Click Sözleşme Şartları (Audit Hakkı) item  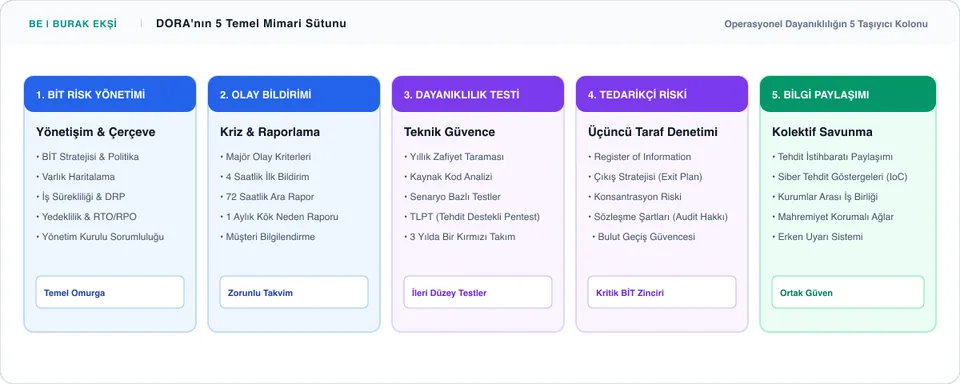click(658, 217)
